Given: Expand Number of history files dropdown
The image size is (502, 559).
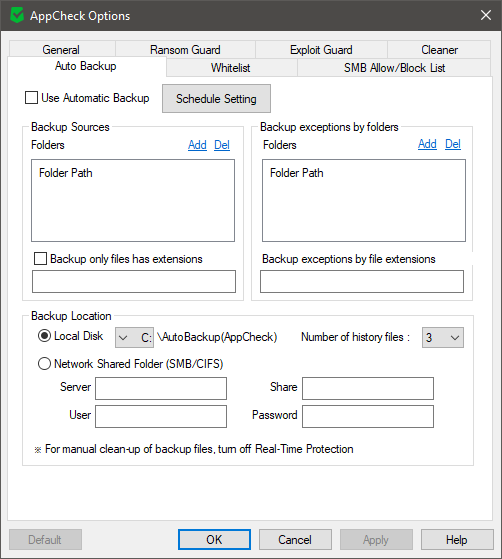Looking at the screenshot, I should click(443, 337).
